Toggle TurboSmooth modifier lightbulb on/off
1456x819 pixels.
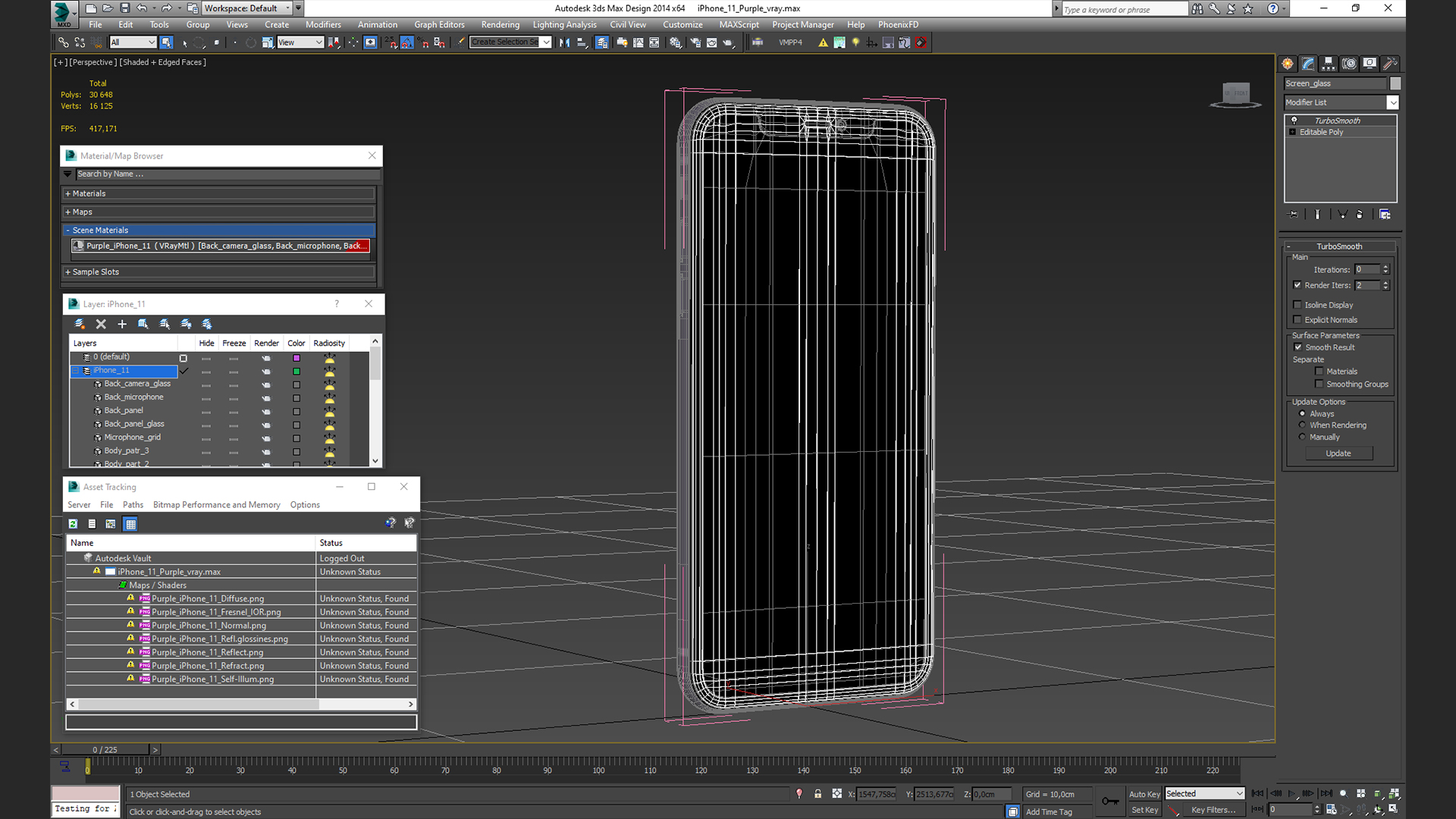pyautogui.click(x=1294, y=121)
